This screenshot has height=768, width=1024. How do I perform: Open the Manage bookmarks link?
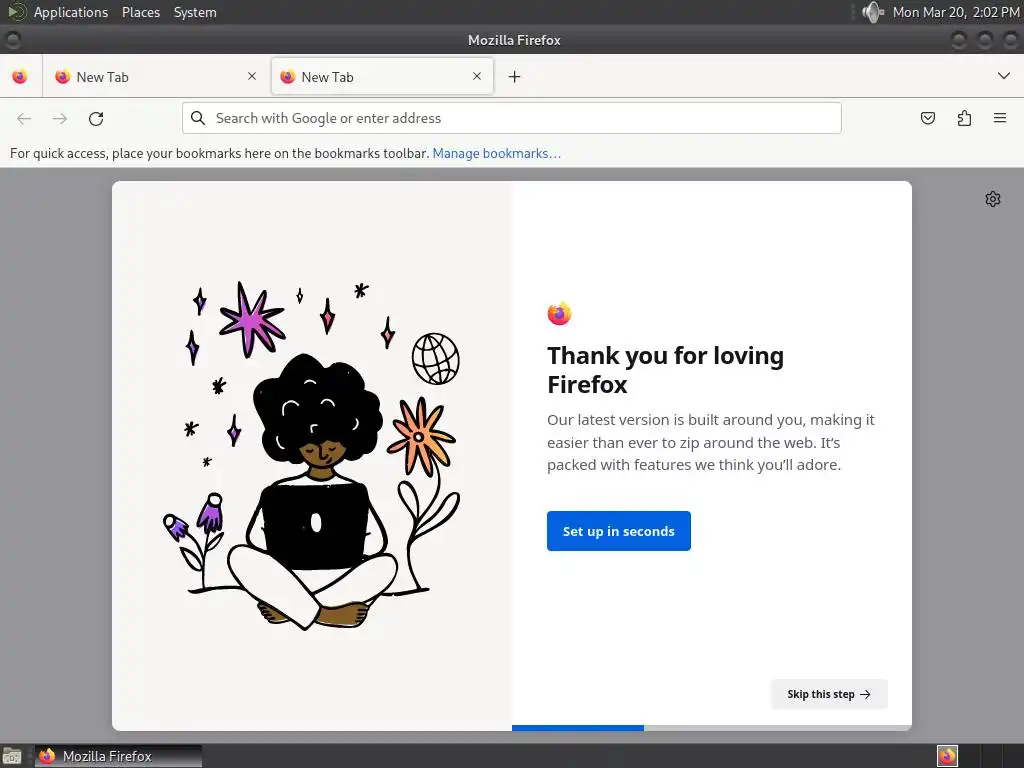pos(496,153)
